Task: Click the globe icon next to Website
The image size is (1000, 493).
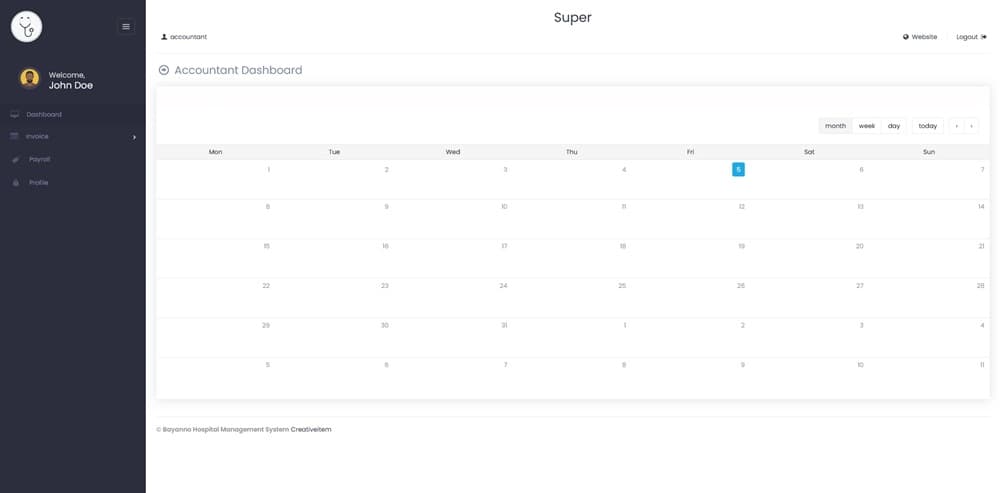Action: point(906,37)
